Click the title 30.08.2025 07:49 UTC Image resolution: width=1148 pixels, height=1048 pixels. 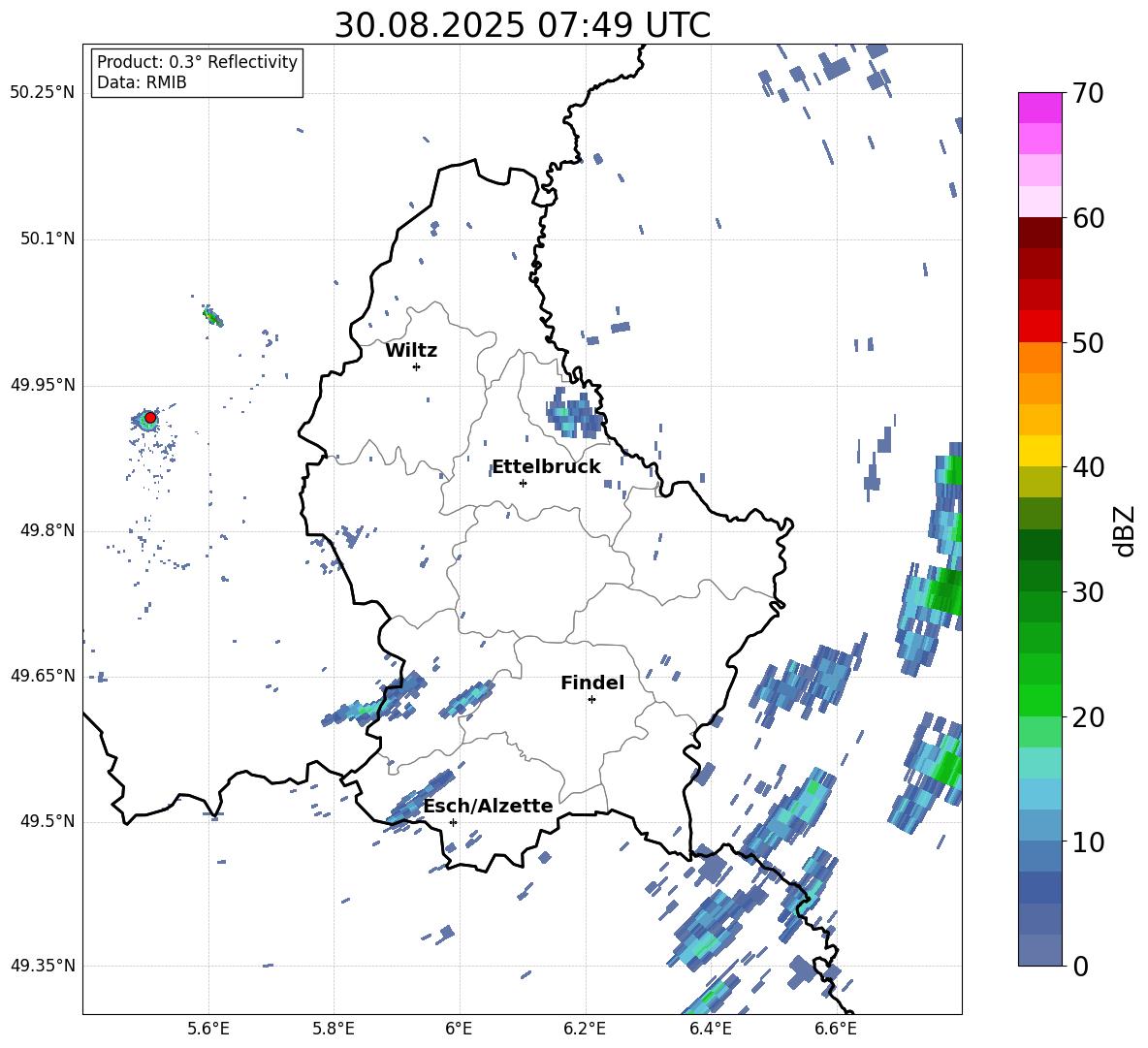pos(522,25)
